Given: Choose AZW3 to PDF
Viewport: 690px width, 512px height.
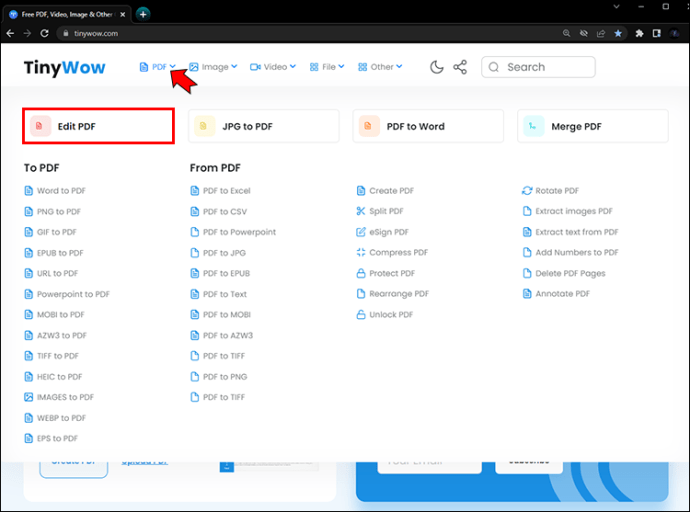Looking at the screenshot, I should (62, 336).
